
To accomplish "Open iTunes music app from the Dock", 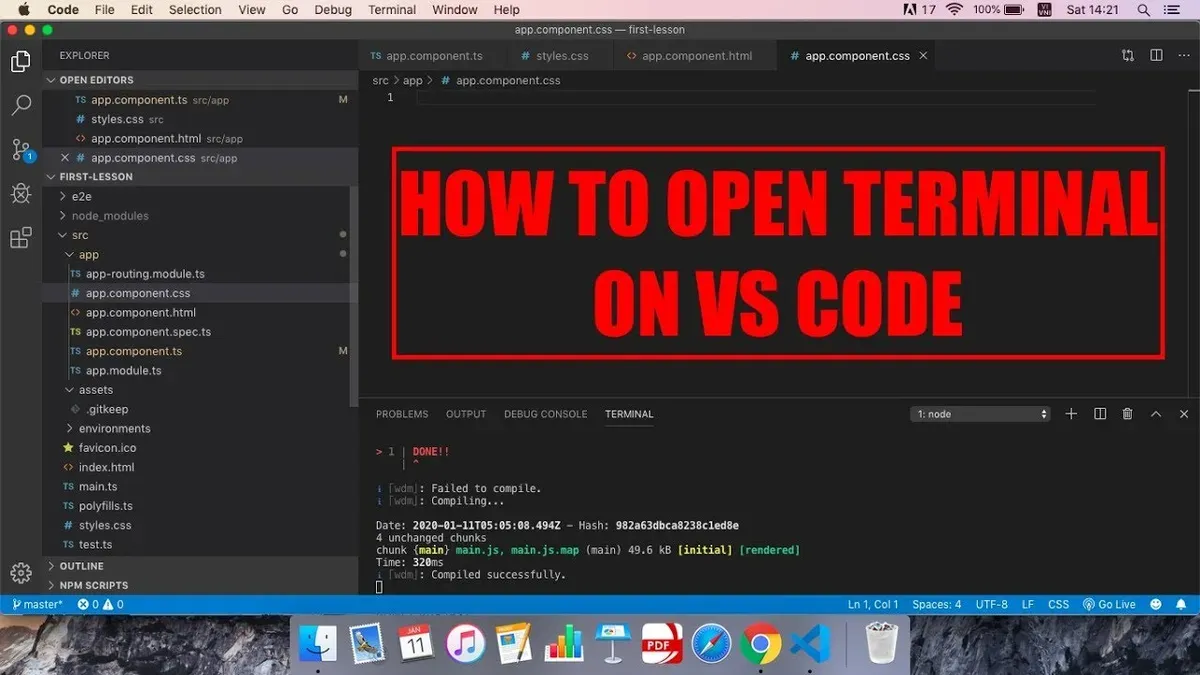I will [x=466, y=643].
